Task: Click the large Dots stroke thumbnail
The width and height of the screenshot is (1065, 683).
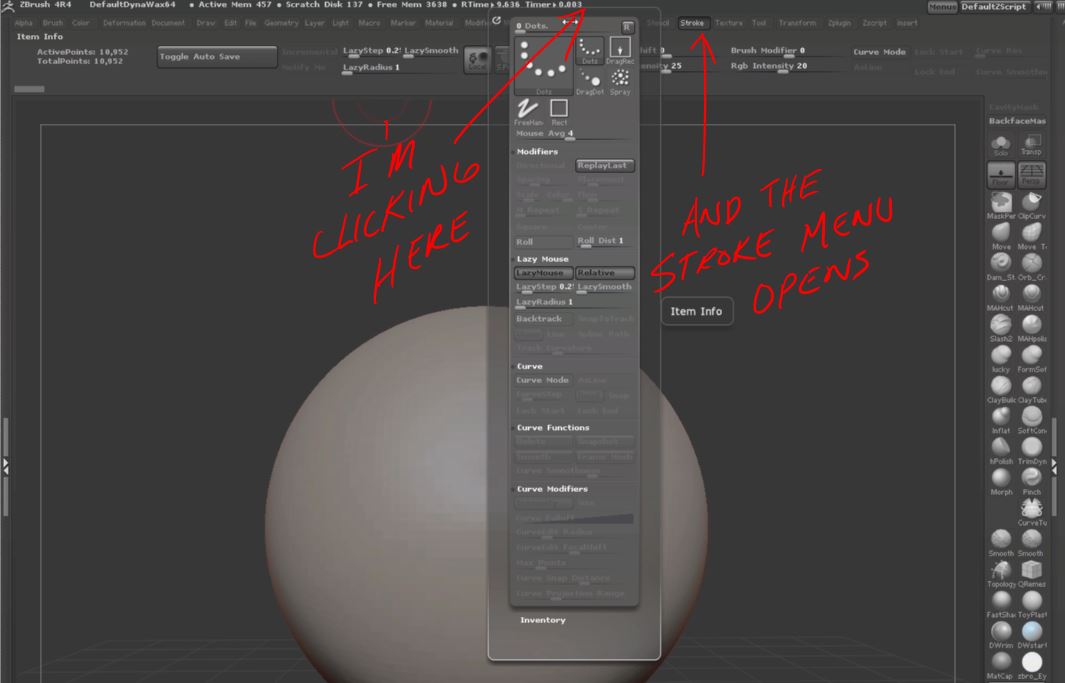Action: (x=544, y=67)
